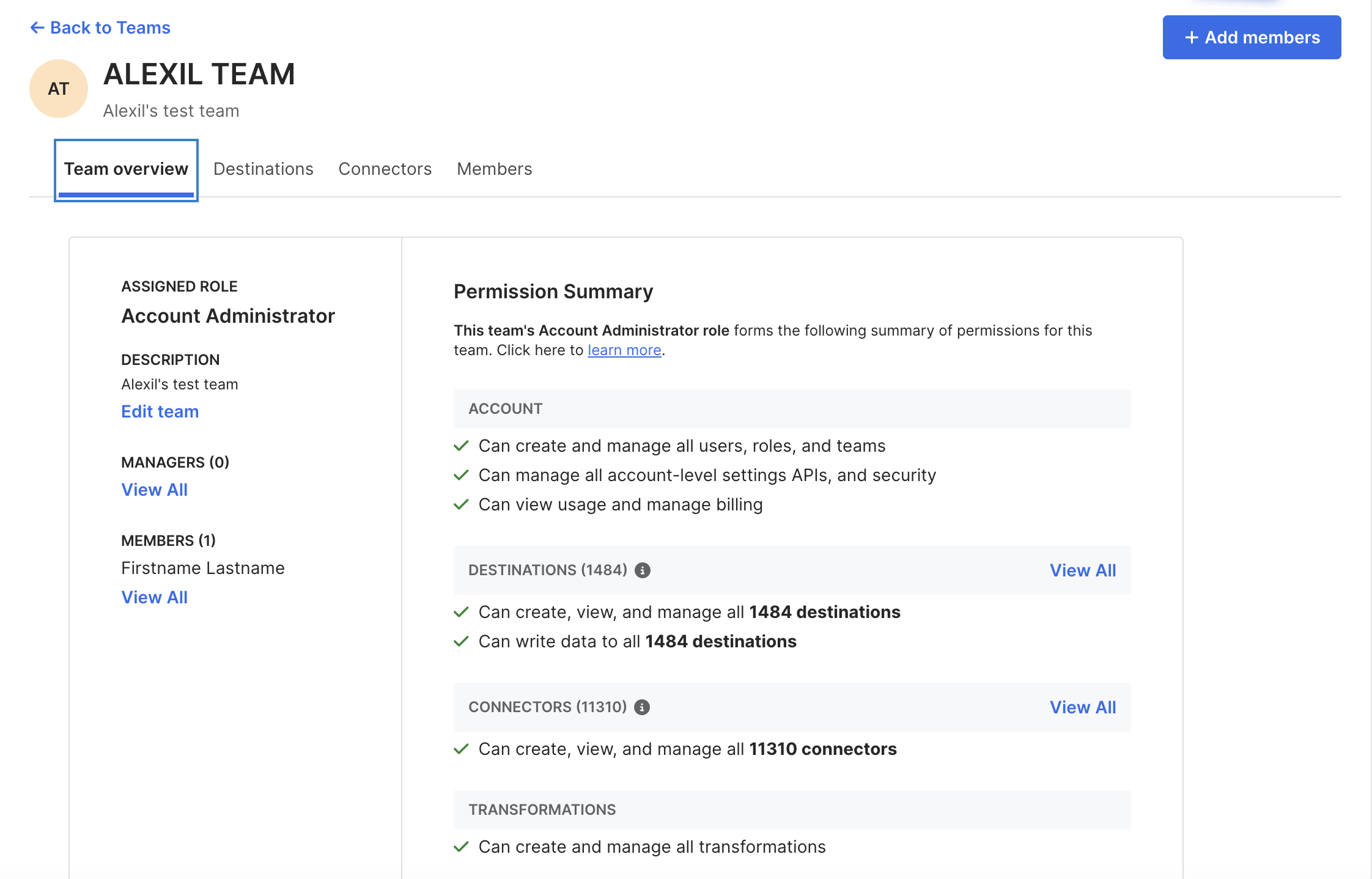1372x879 pixels.
Task: Click 'Can create, view, and manage all 1484 destinations'
Action: [x=689, y=612]
